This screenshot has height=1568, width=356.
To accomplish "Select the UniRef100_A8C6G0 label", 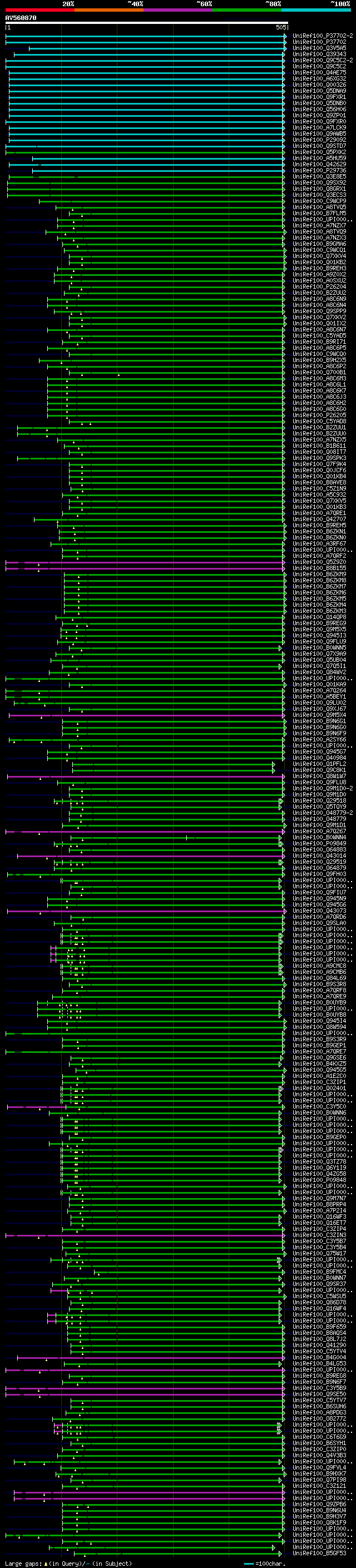I will click(x=319, y=409).
